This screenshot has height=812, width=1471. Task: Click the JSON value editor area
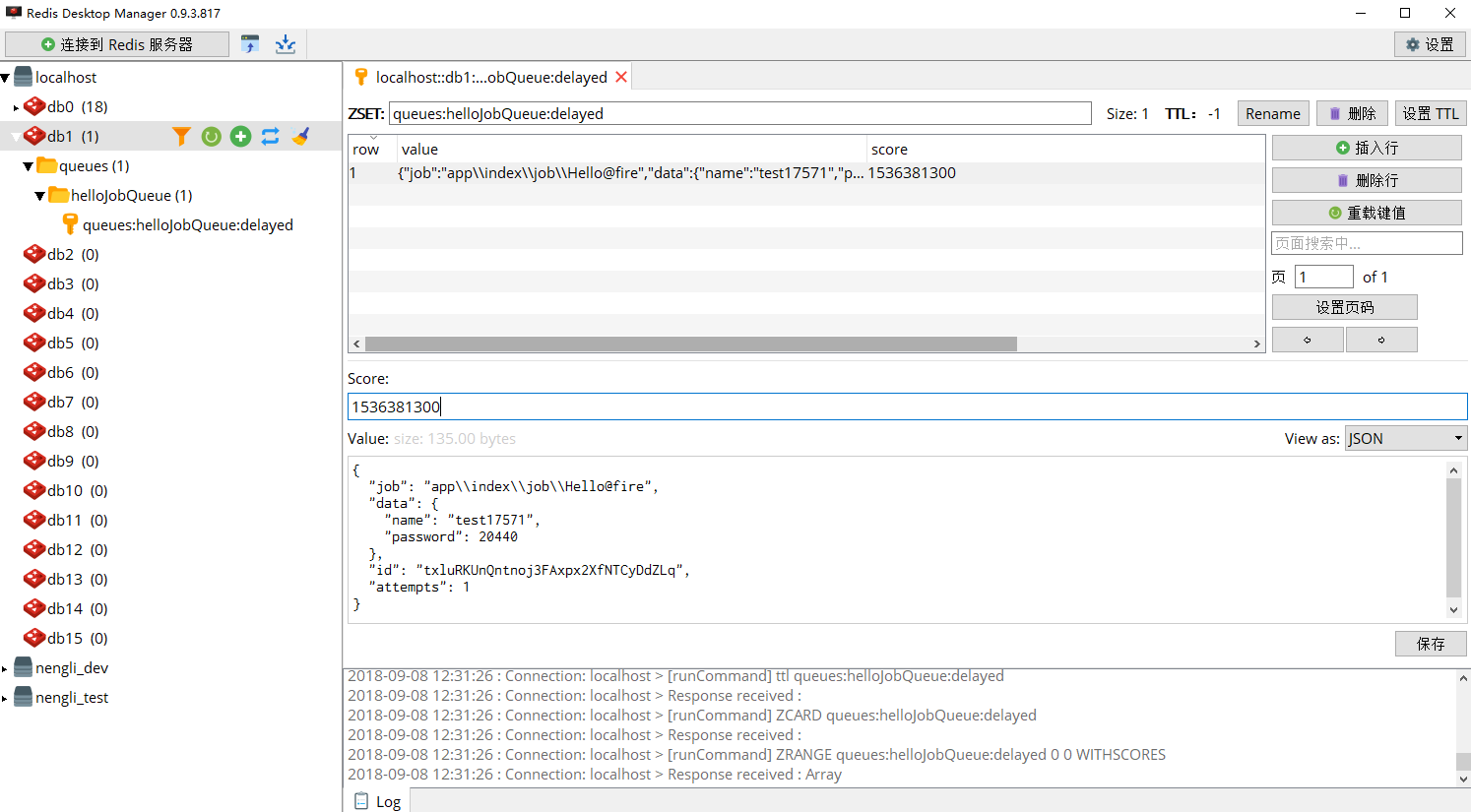coord(896,539)
